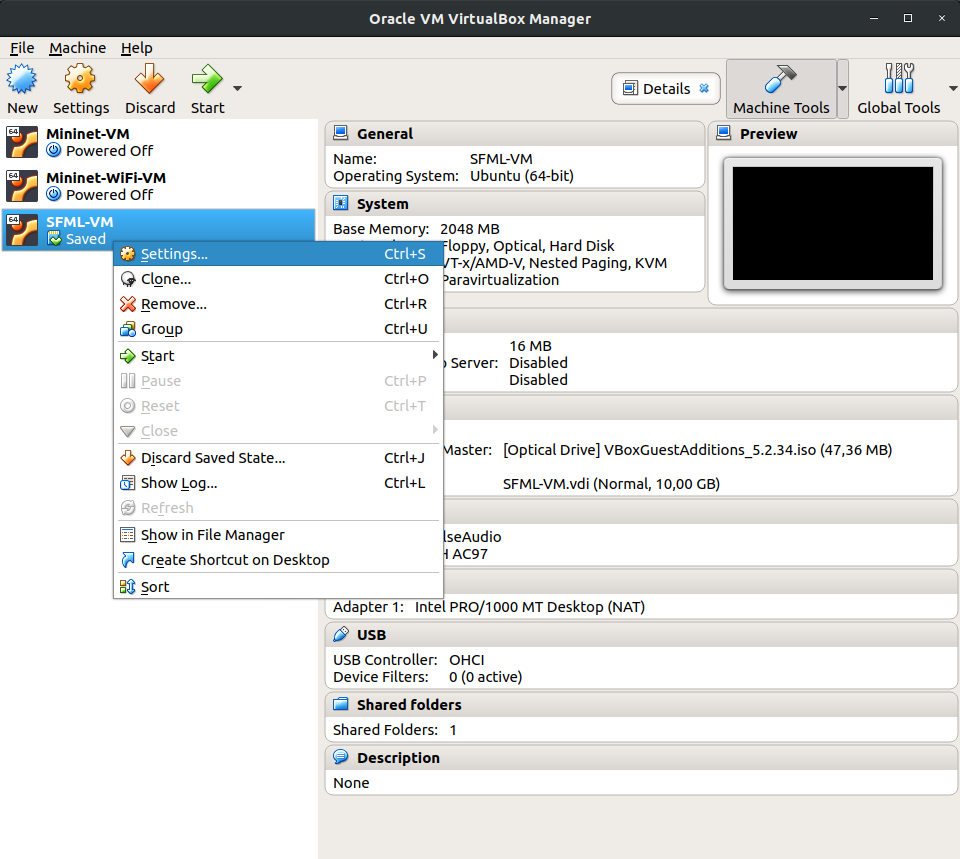Open the Global Tools icon
Image resolution: width=960 pixels, height=859 pixels.
point(898,79)
